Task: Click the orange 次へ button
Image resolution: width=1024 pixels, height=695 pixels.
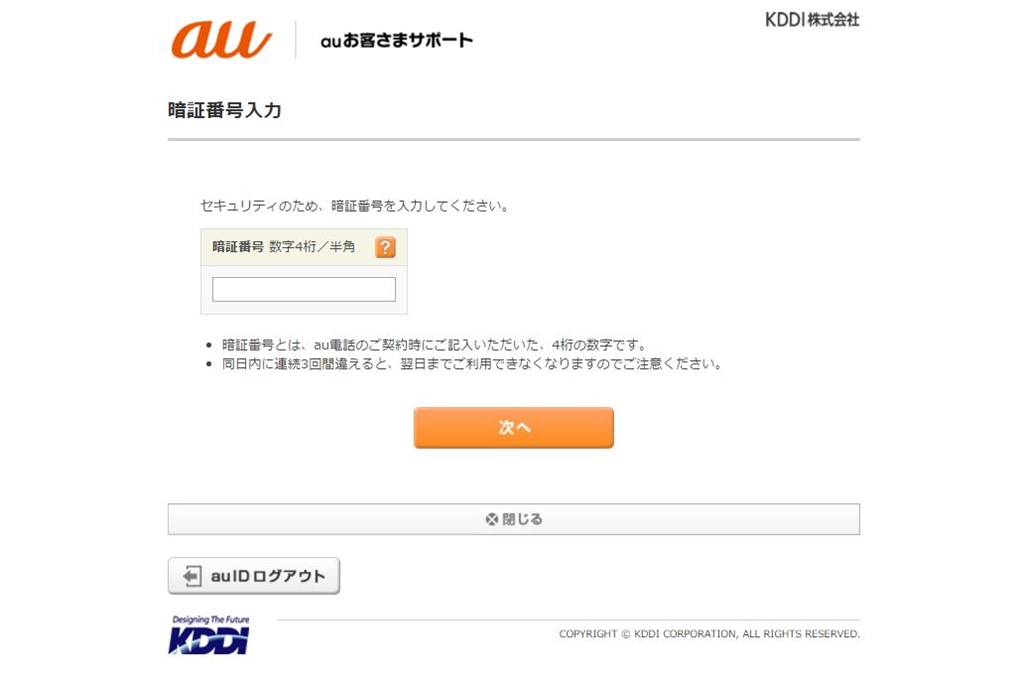Action: (x=514, y=428)
